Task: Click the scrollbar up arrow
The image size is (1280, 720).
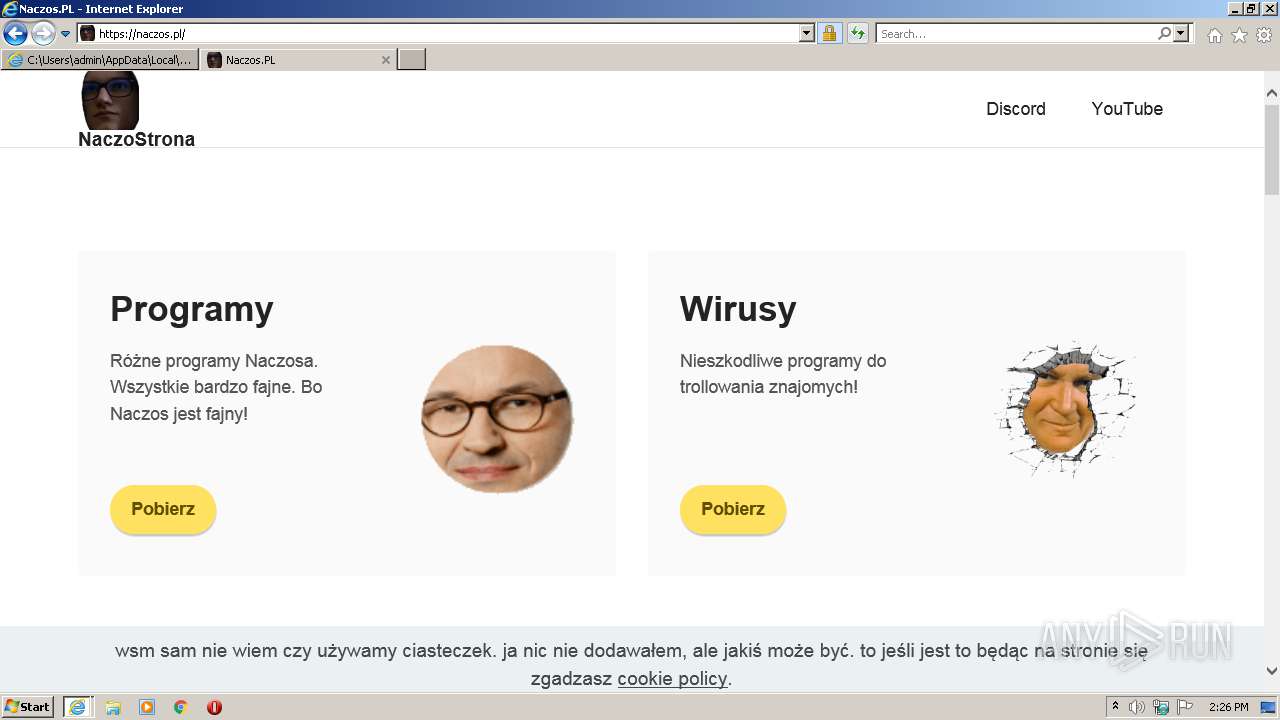Action: tap(1272, 93)
